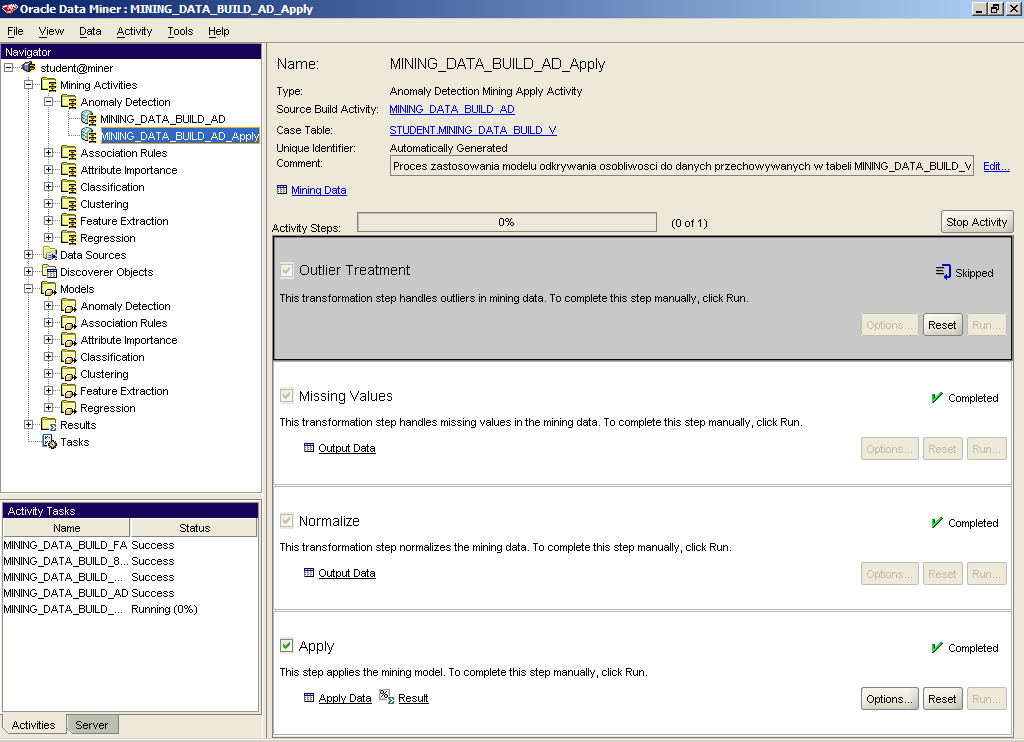Click the Tasks icon in Navigator
This screenshot has width=1024, height=742.
(x=50, y=442)
